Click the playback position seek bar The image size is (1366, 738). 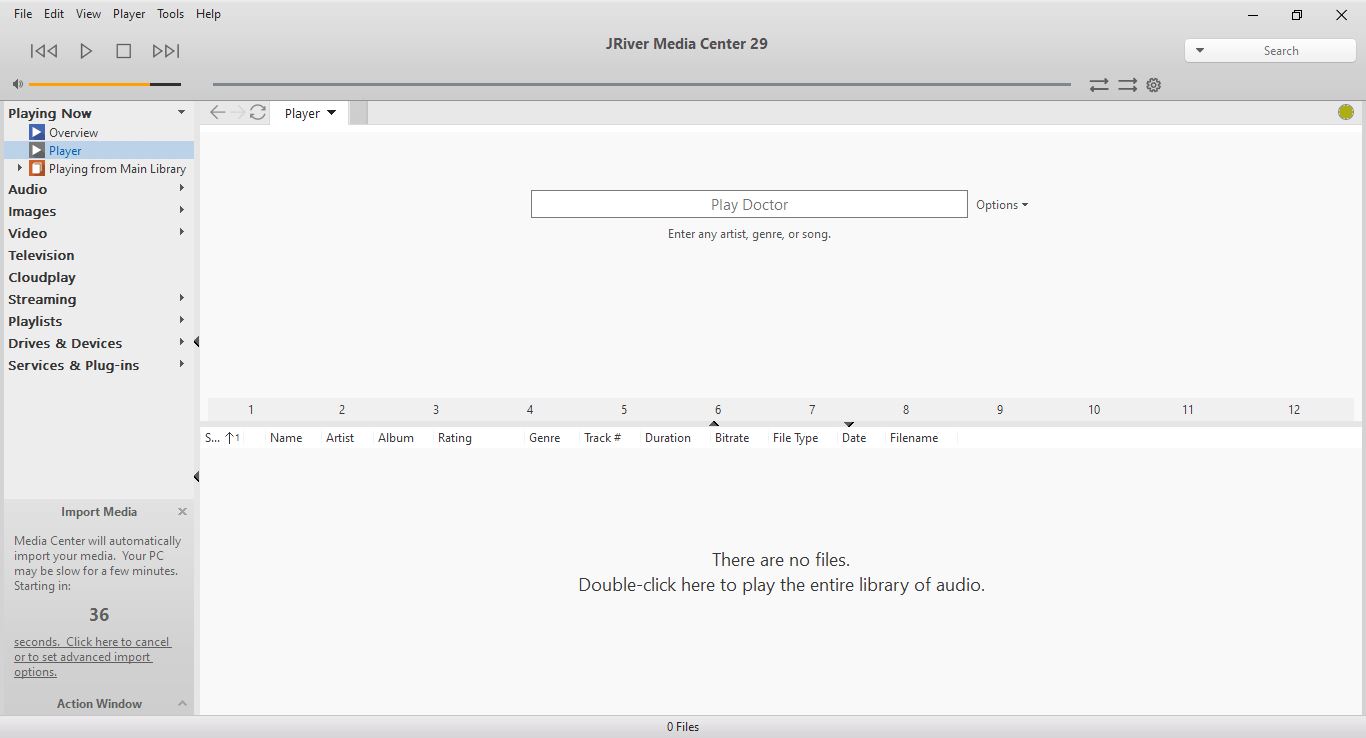[x=641, y=85]
